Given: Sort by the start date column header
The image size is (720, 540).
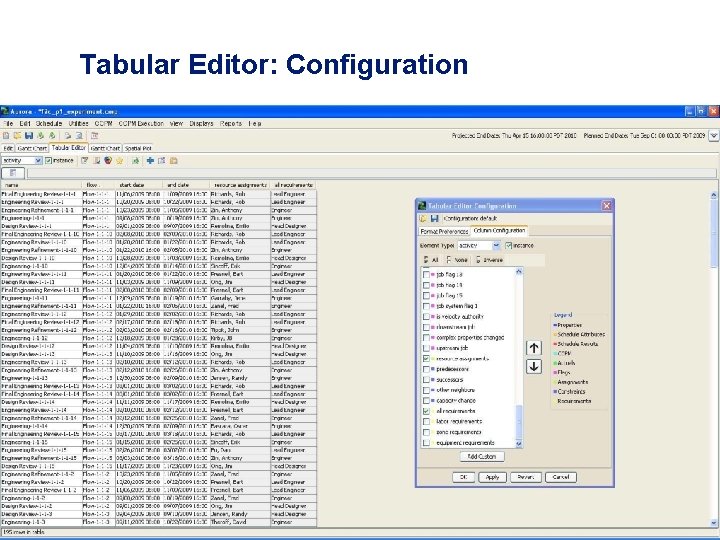Looking at the screenshot, I should pos(139,185).
